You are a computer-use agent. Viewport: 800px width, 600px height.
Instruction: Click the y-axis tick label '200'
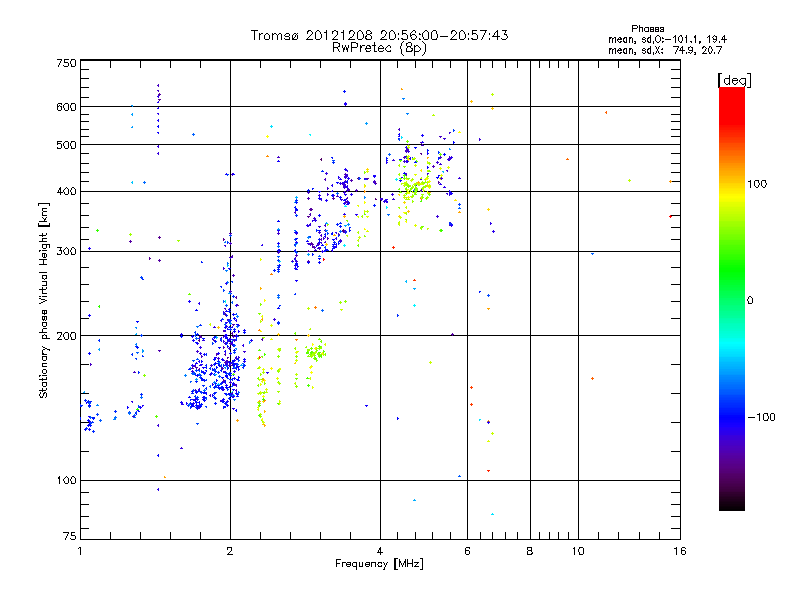[x=66, y=336]
